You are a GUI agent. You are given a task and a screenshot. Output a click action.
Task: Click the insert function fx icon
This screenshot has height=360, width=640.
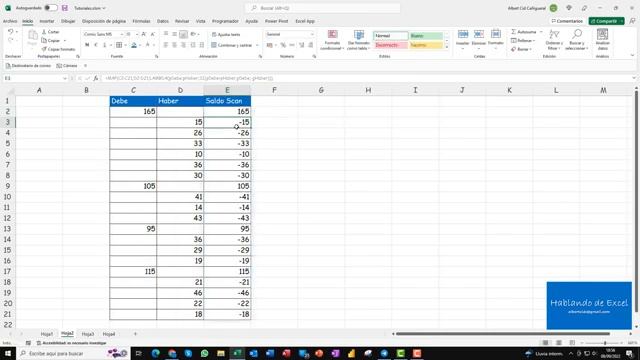pyautogui.click(x=96, y=78)
